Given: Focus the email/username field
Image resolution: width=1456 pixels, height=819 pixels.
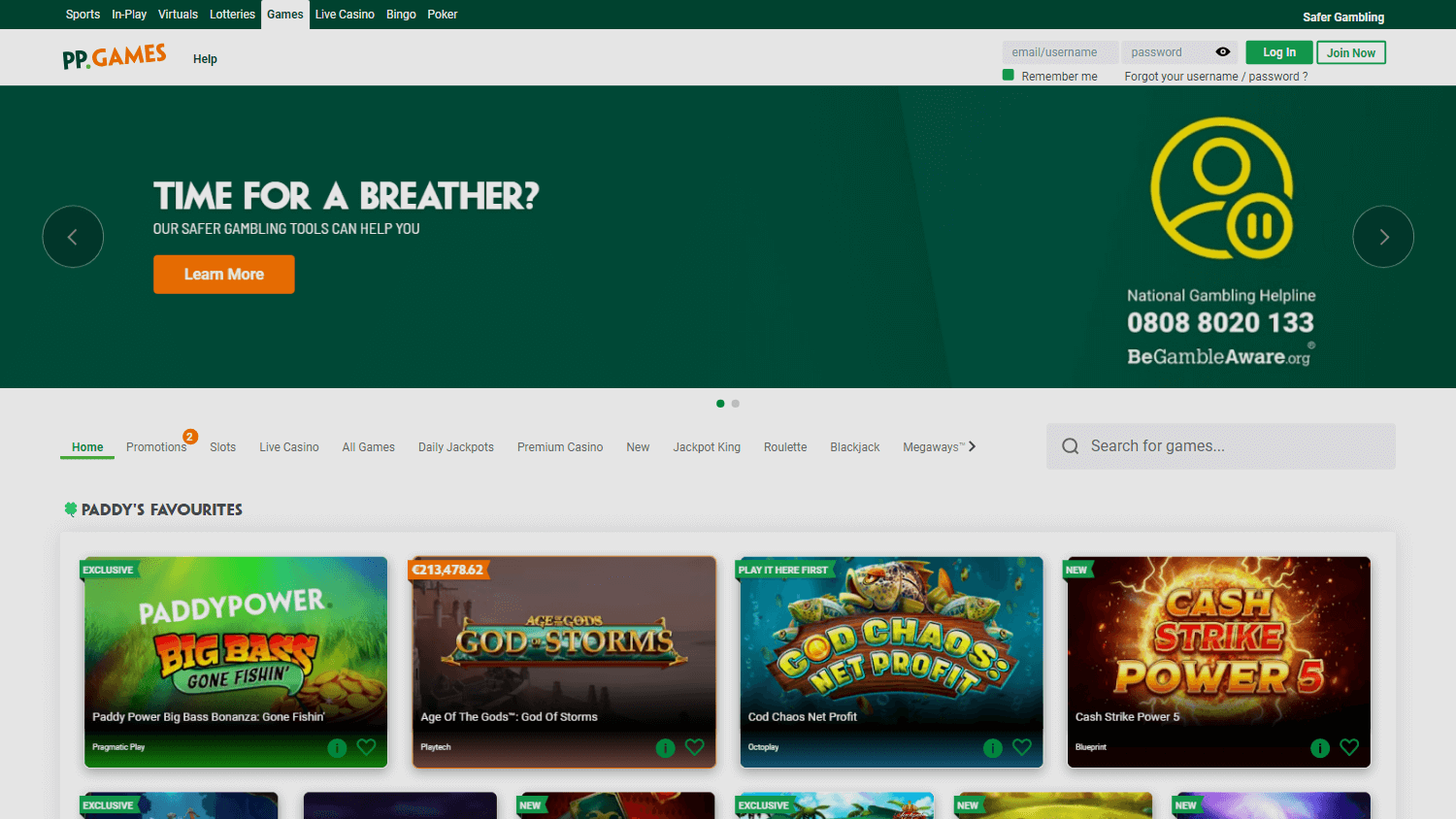Looking at the screenshot, I should (1060, 52).
